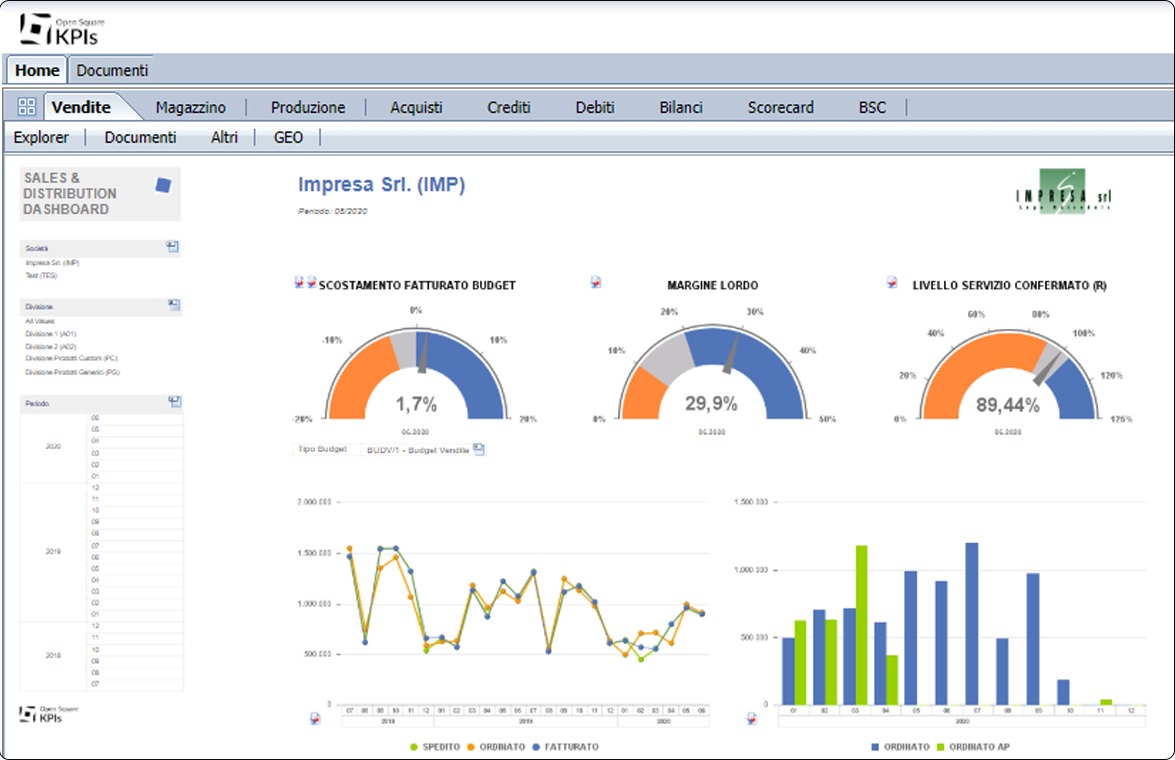Viewport: 1175px width, 760px height.
Task: Click the blue square icon in dashboard header
Action: tap(163, 185)
